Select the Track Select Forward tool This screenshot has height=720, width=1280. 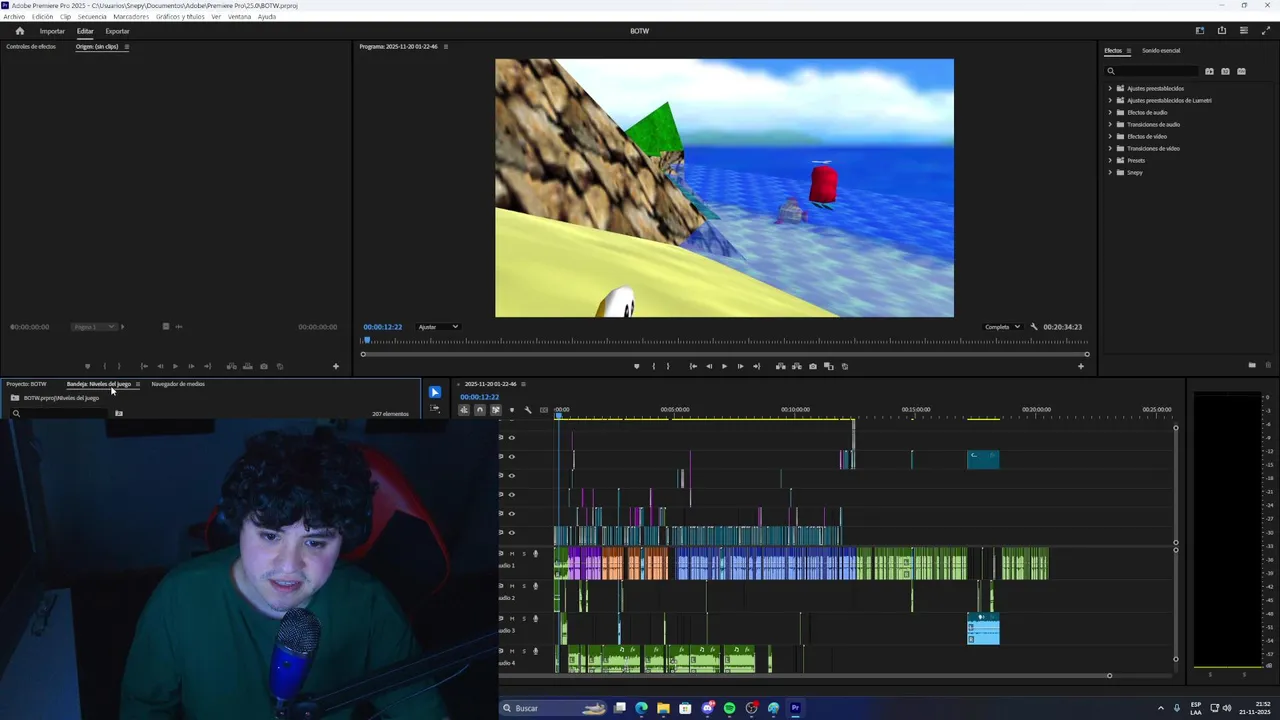tap(435, 408)
